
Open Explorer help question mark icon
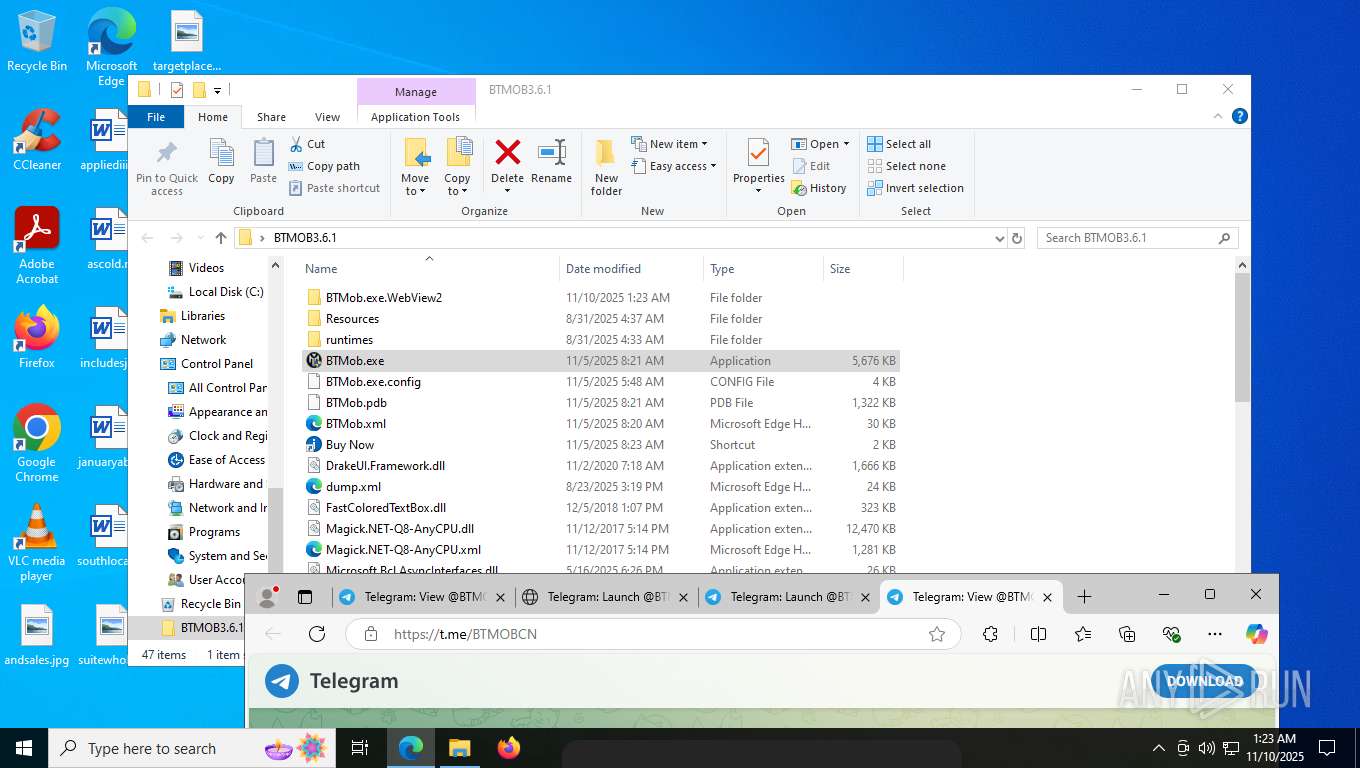click(x=1240, y=116)
